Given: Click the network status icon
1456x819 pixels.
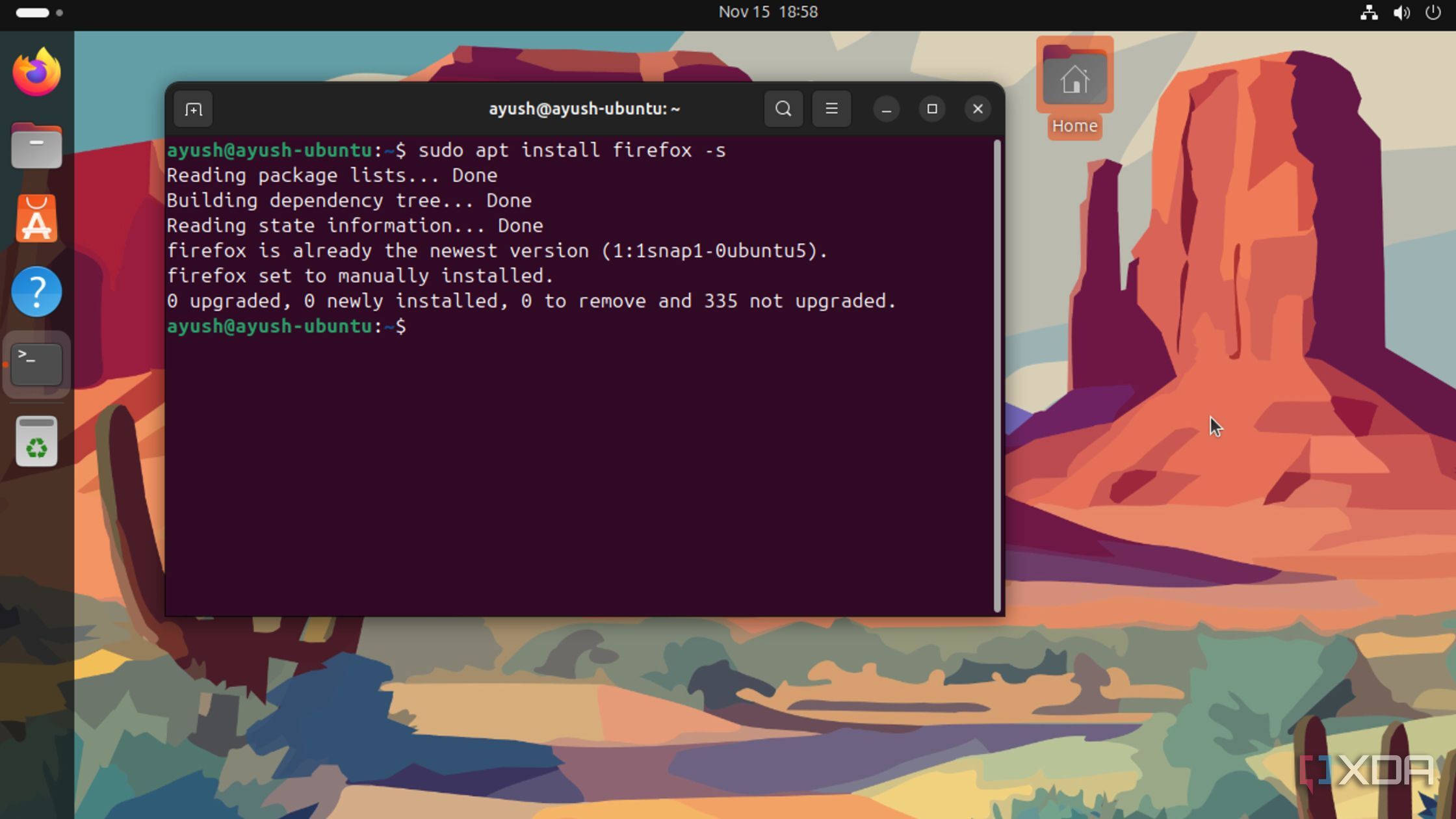Looking at the screenshot, I should click(1369, 12).
